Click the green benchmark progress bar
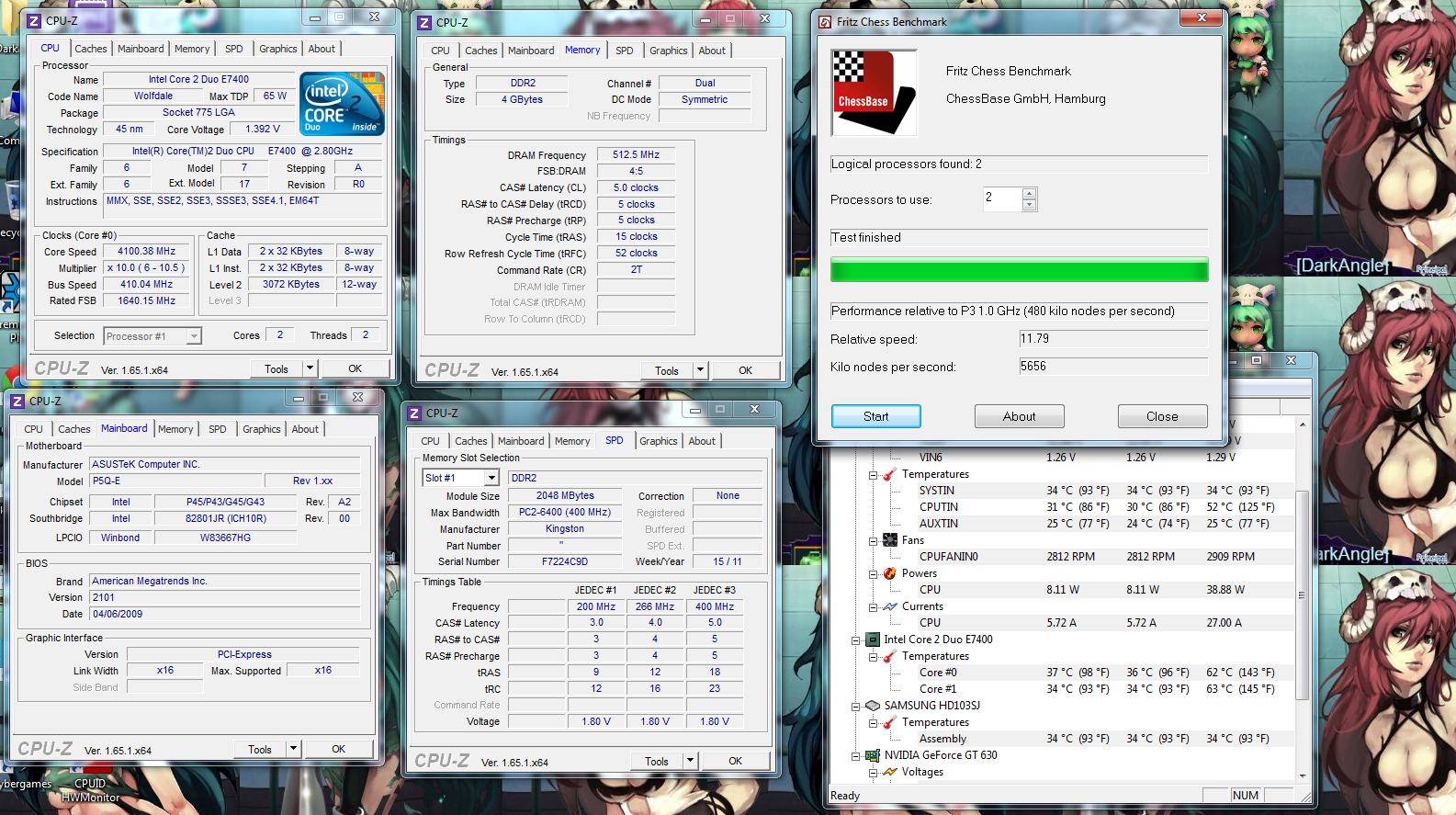 coord(1020,269)
